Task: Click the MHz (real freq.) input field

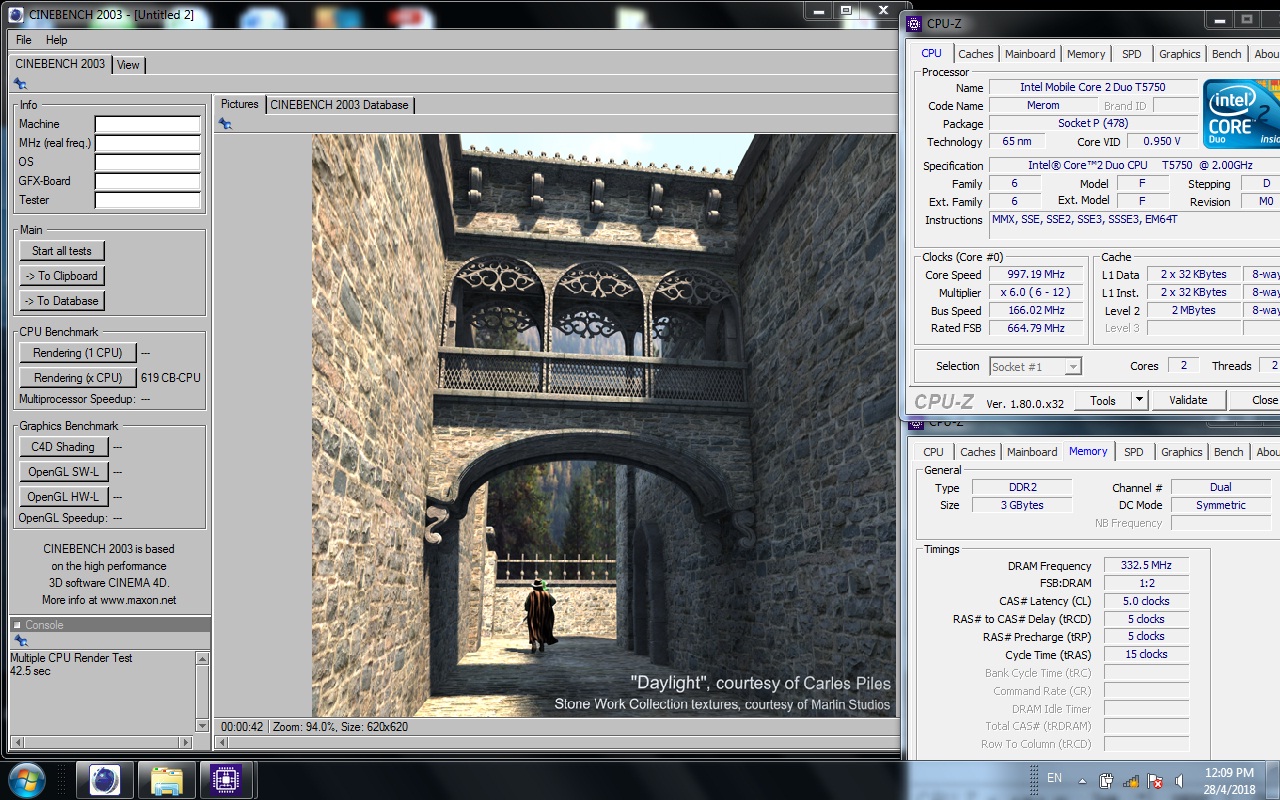Action: coord(148,143)
